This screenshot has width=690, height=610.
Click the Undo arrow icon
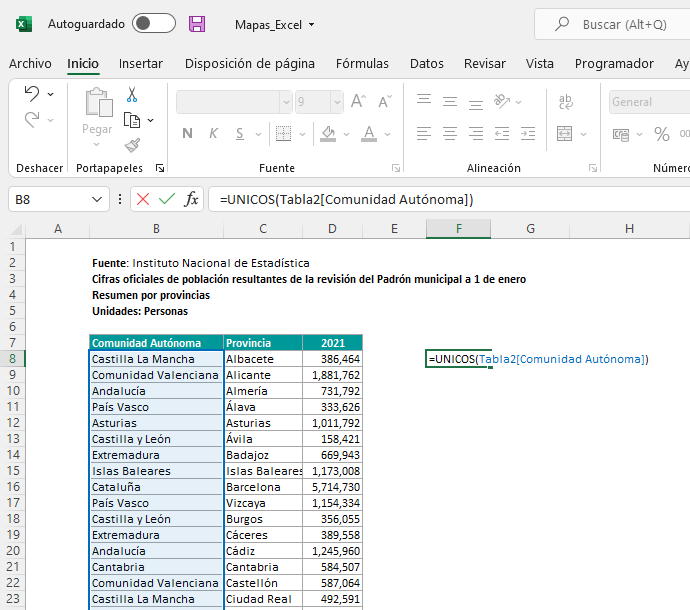(x=32, y=94)
